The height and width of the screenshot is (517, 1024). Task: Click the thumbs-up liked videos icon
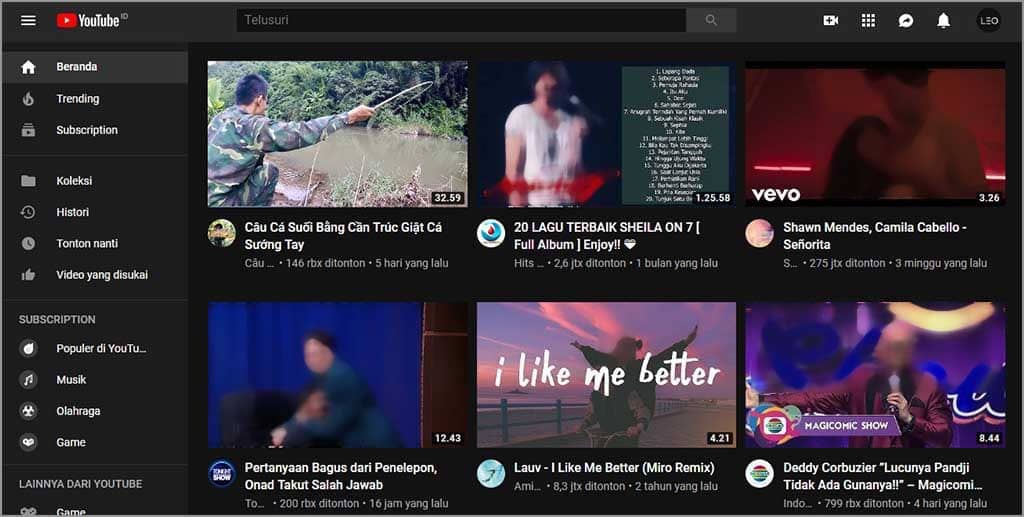pyautogui.click(x=28, y=275)
